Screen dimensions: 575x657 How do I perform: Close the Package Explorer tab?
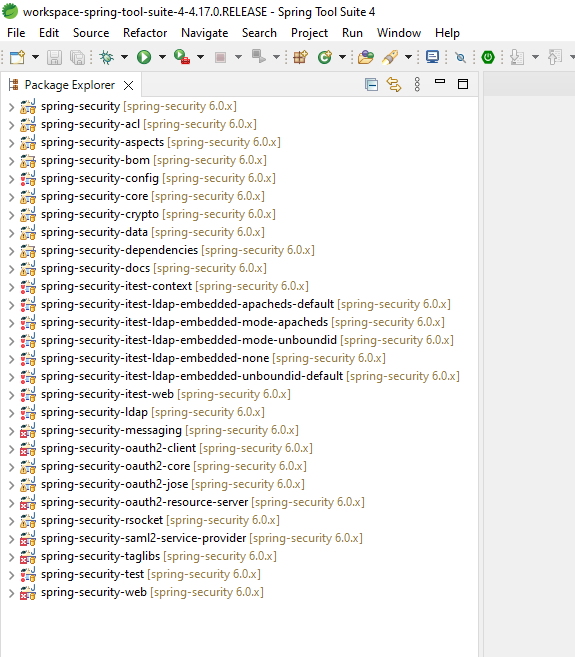[128, 85]
